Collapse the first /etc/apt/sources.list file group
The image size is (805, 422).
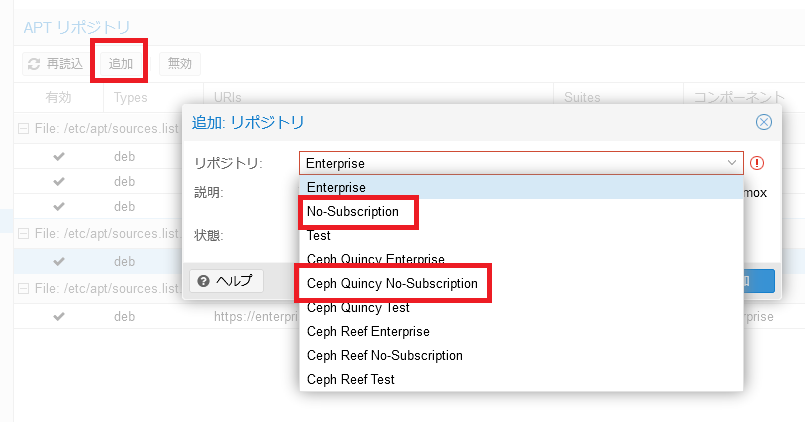pyautogui.click(x=23, y=128)
